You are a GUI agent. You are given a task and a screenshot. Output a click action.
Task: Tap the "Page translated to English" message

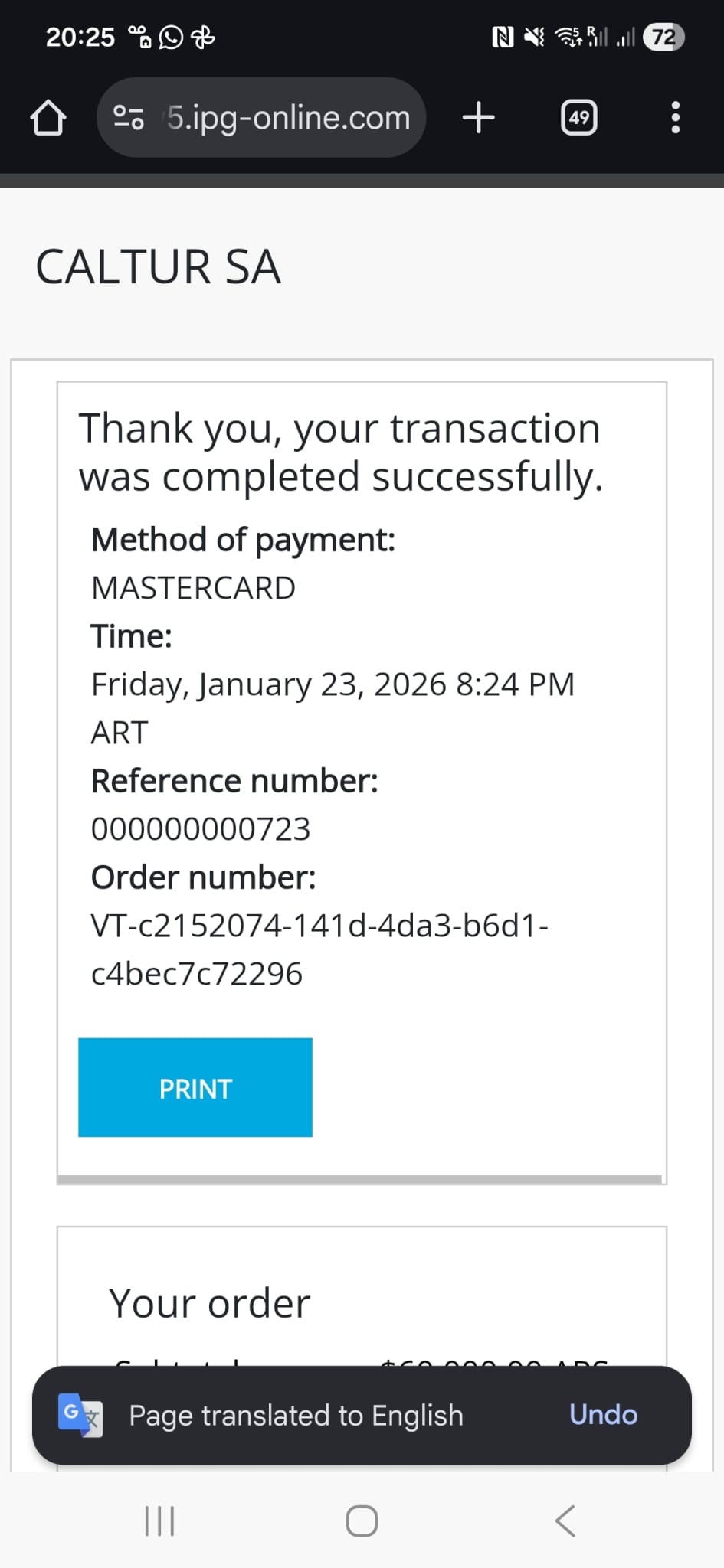click(x=296, y=1416)
